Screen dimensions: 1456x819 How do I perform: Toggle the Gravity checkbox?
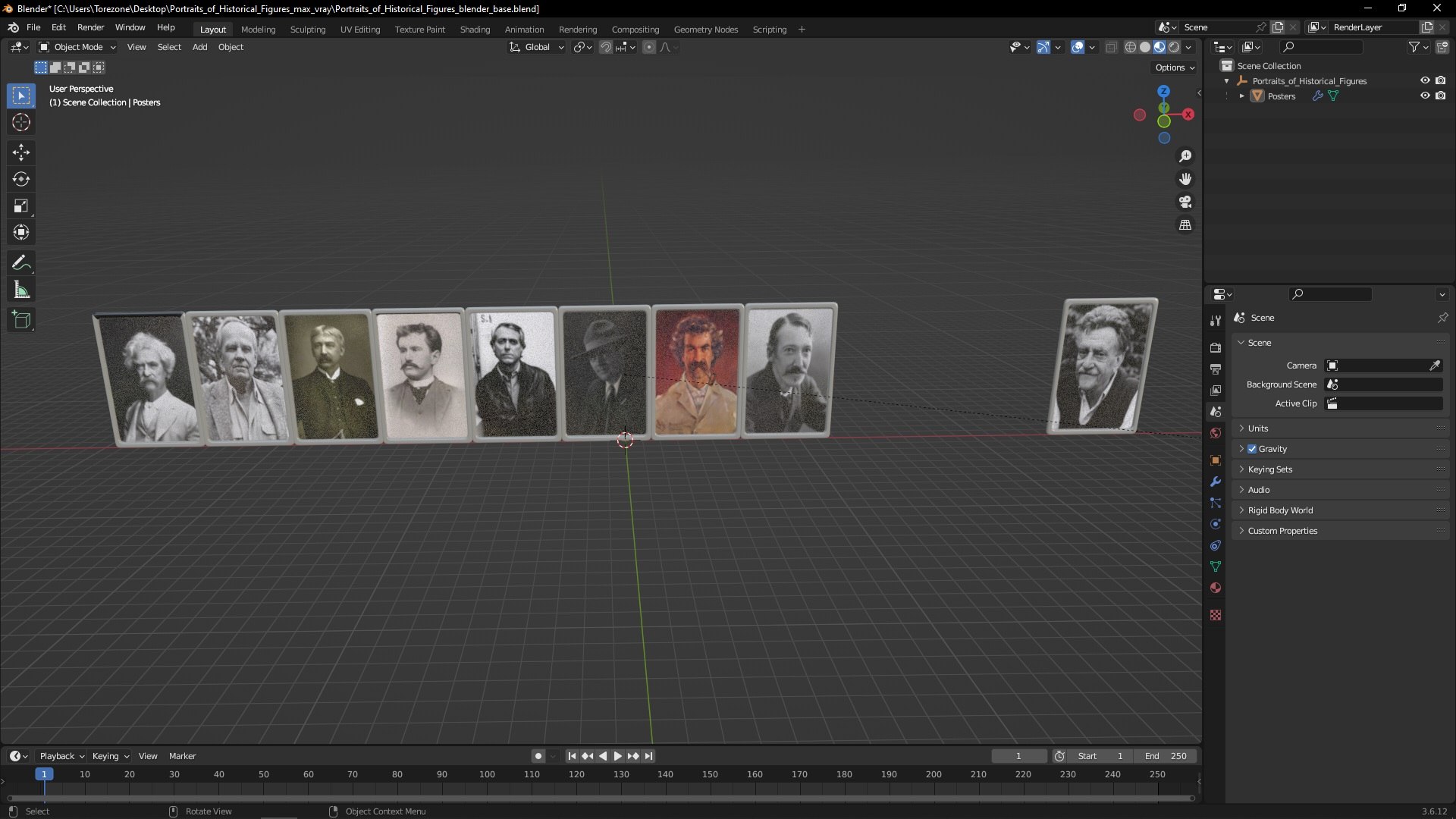1252,449
